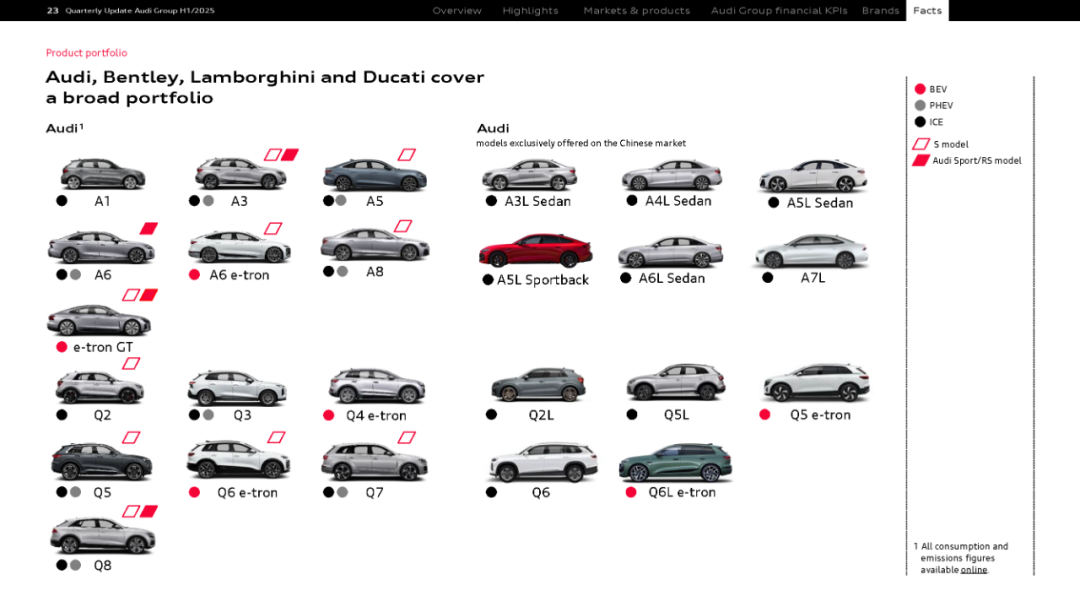1080x607 pixels.
Task: Click the green Q6L e-tron car image
Action: [674, 463]
